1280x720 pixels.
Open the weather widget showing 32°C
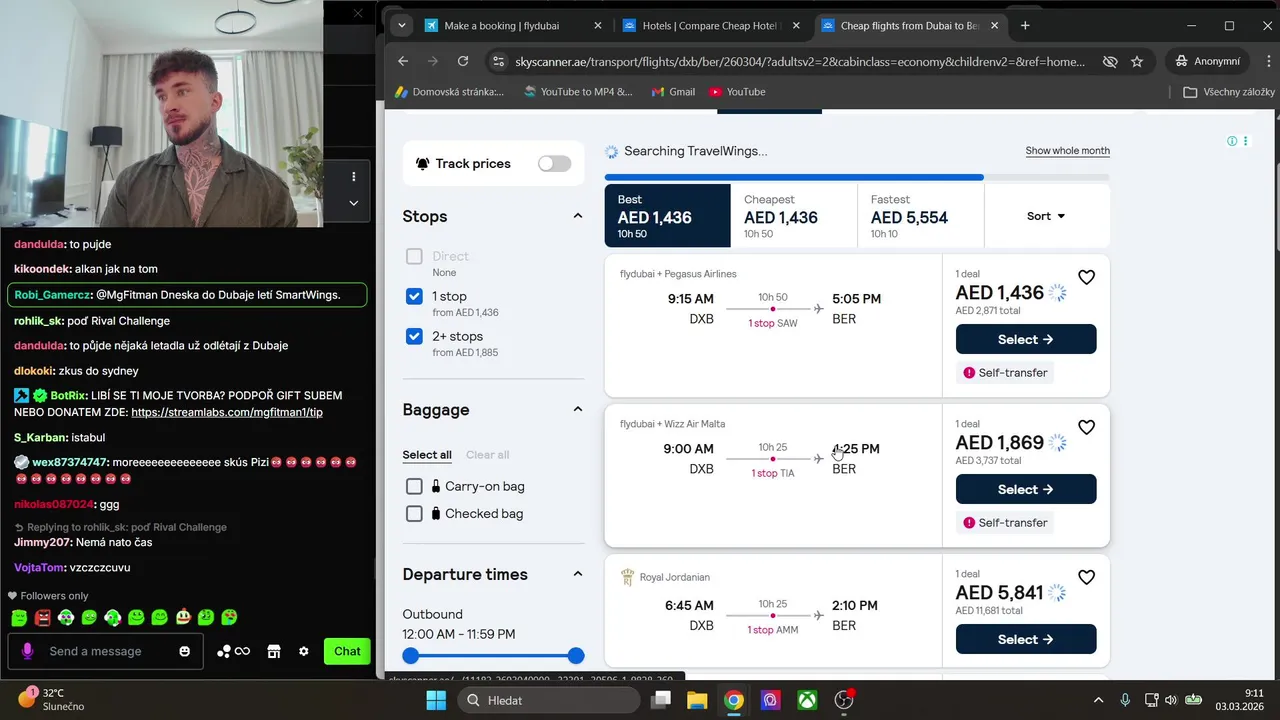click(x=52, y=699)
